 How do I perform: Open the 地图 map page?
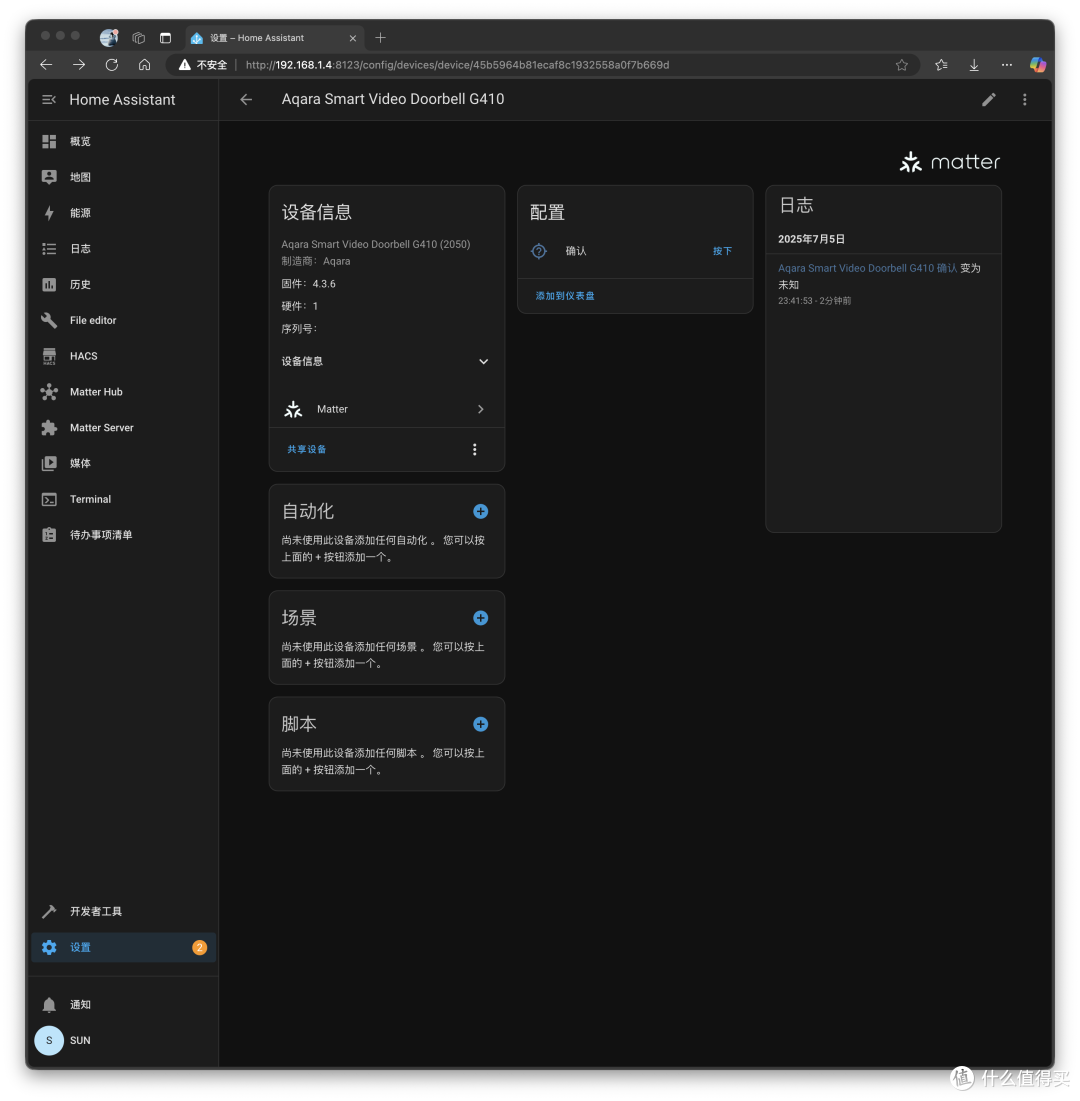coord(124,177)
